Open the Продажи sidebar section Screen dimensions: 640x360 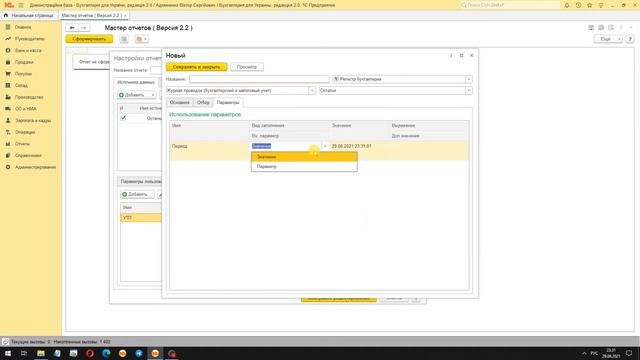coord(24,62)
